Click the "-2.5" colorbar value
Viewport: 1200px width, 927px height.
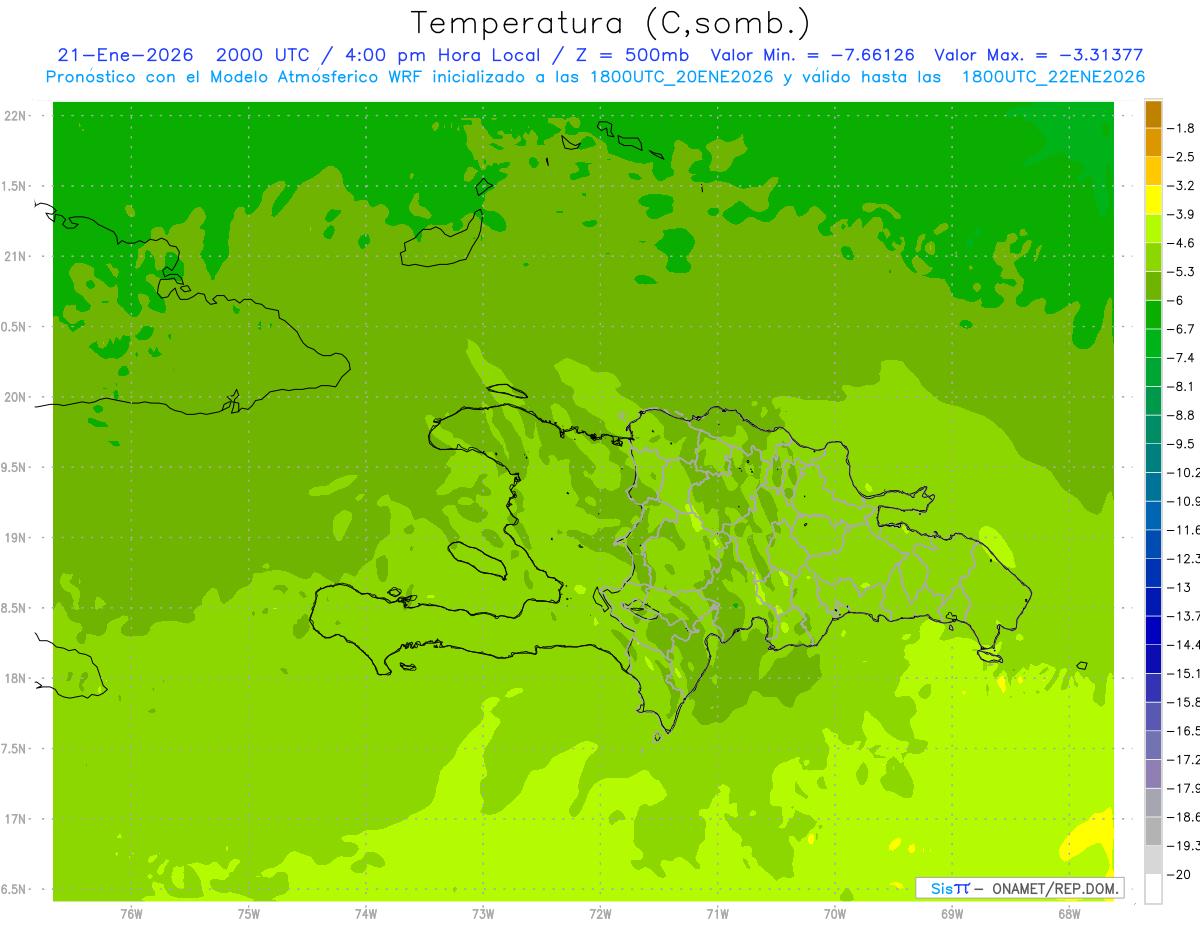tap(1182, 157)
